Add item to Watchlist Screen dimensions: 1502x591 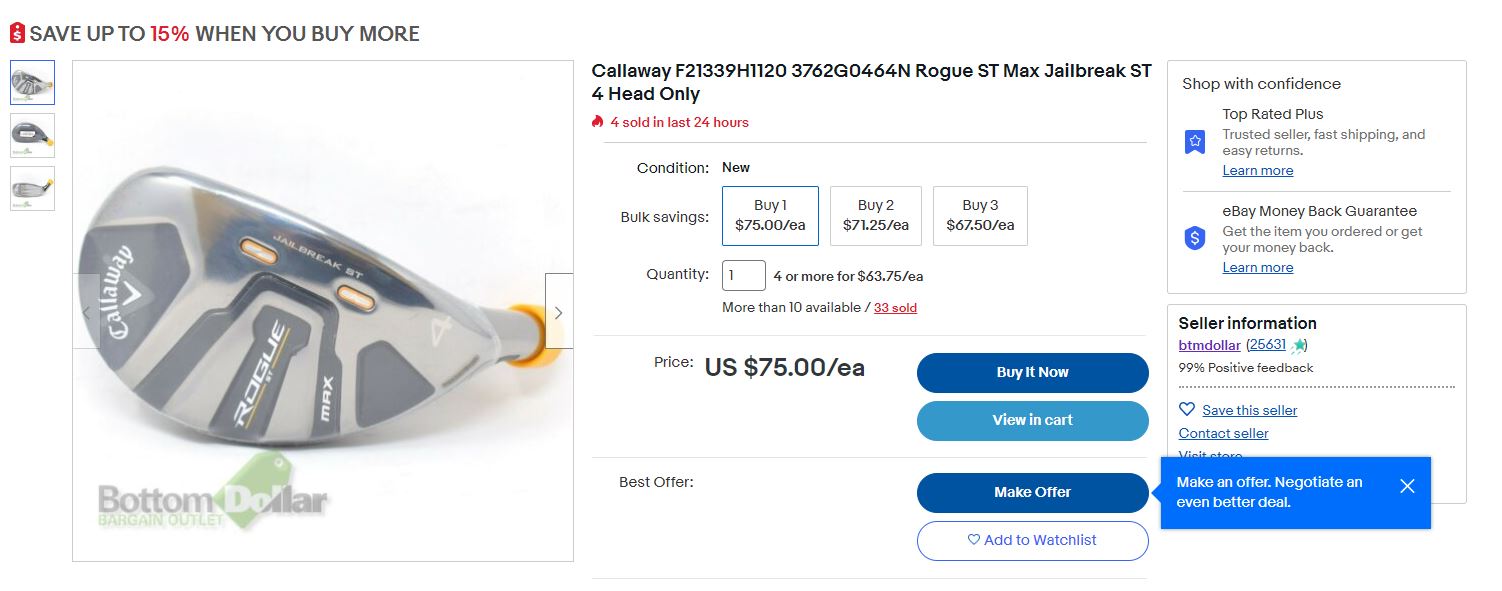1032,540
